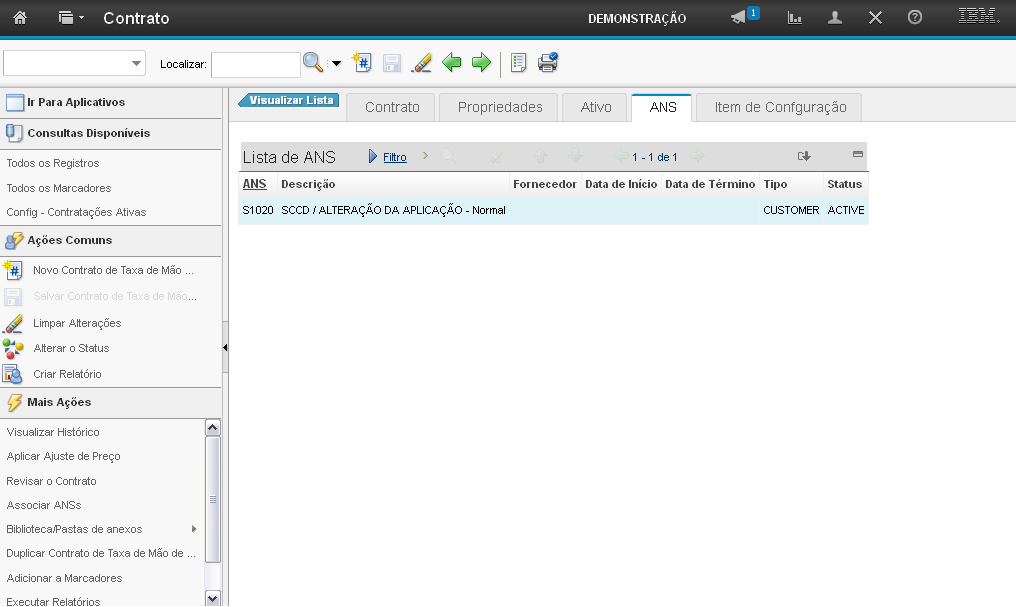Screen dimensions: 1016x607
Task: Click the printer icon in the toolbar
Action: [548, 63]
